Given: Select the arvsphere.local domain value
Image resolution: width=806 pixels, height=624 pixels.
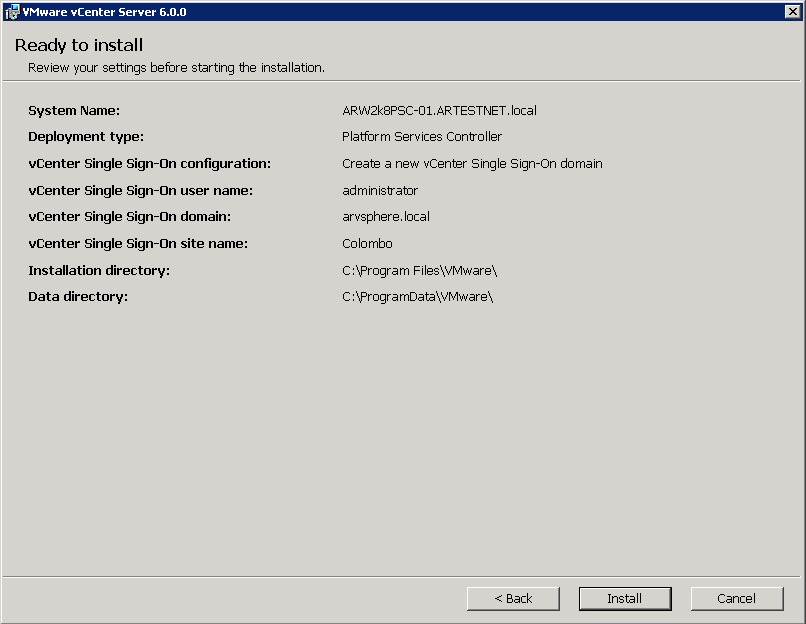Looking at the screenshot, I should tap(383, 216).
